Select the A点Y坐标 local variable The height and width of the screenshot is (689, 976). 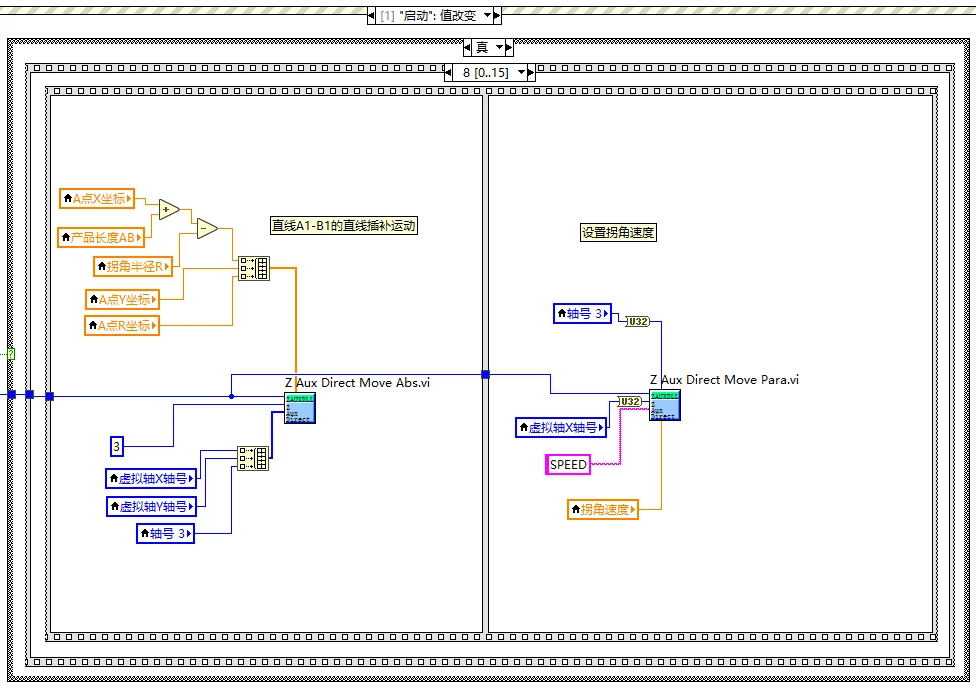point(123,299)
